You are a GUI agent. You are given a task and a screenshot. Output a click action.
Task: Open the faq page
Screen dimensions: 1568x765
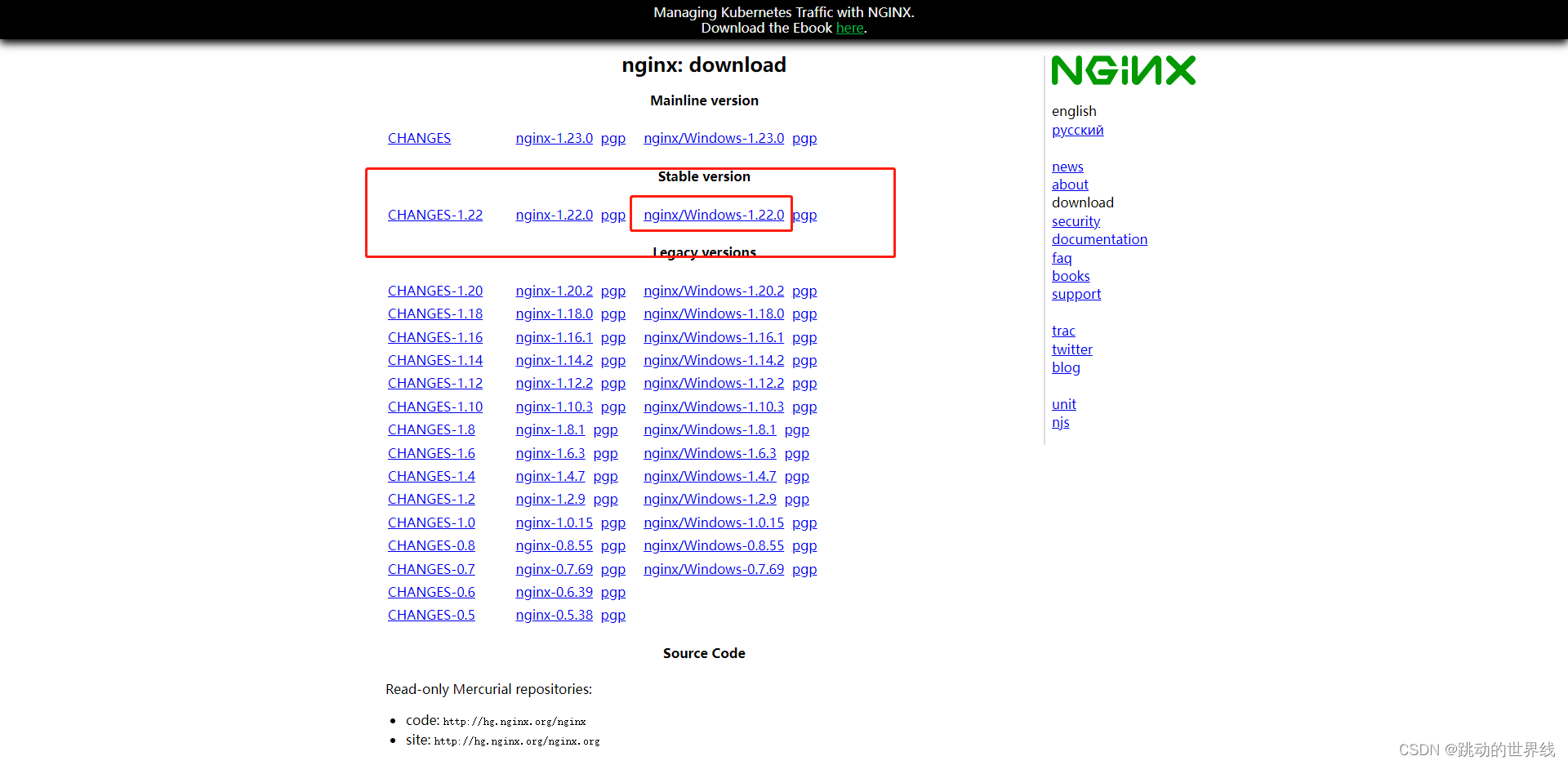coord(1062,258)
